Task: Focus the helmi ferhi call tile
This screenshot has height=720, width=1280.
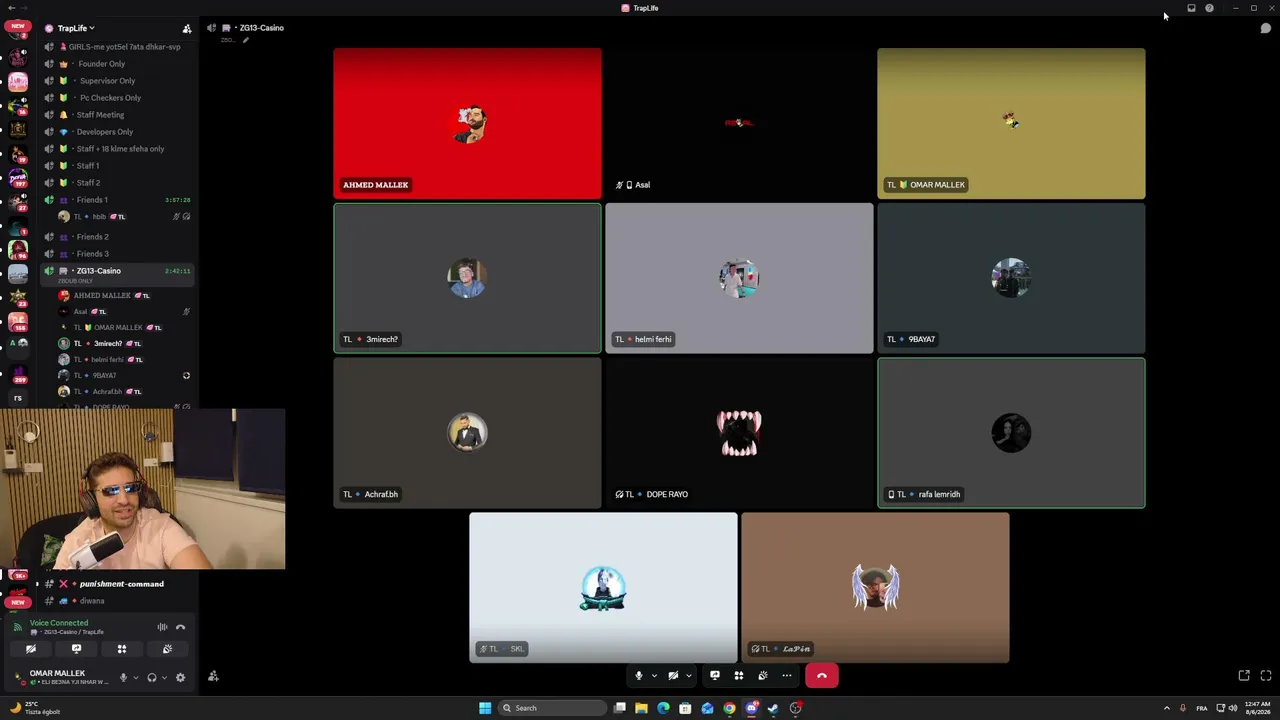Action: 739,278
